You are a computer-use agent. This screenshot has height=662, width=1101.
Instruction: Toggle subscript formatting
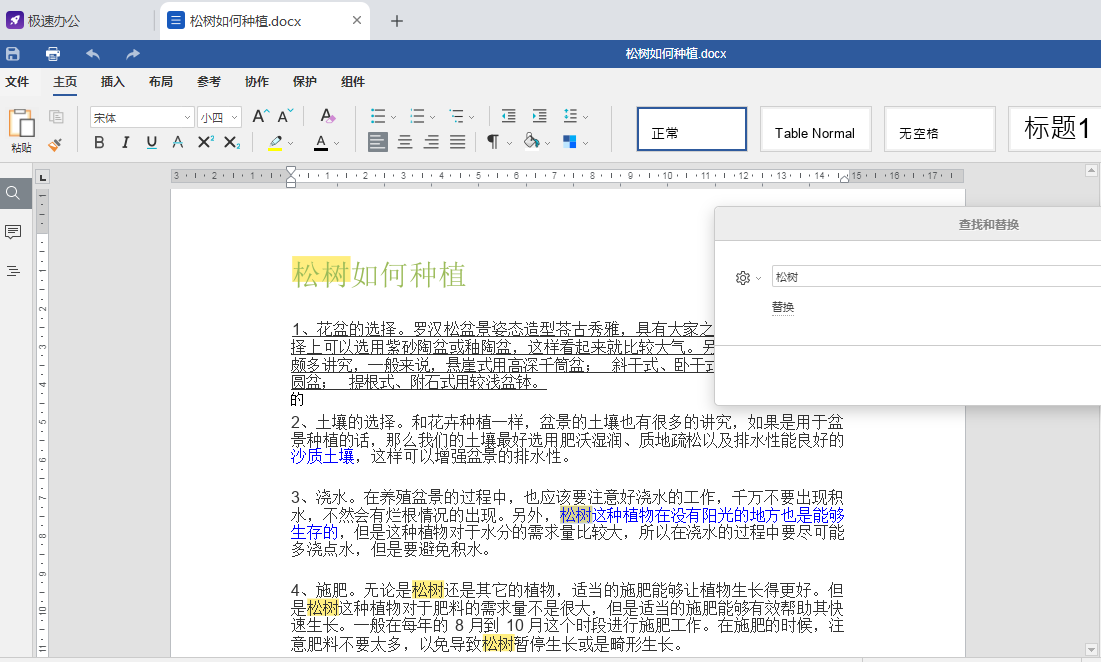pos(232,143)
